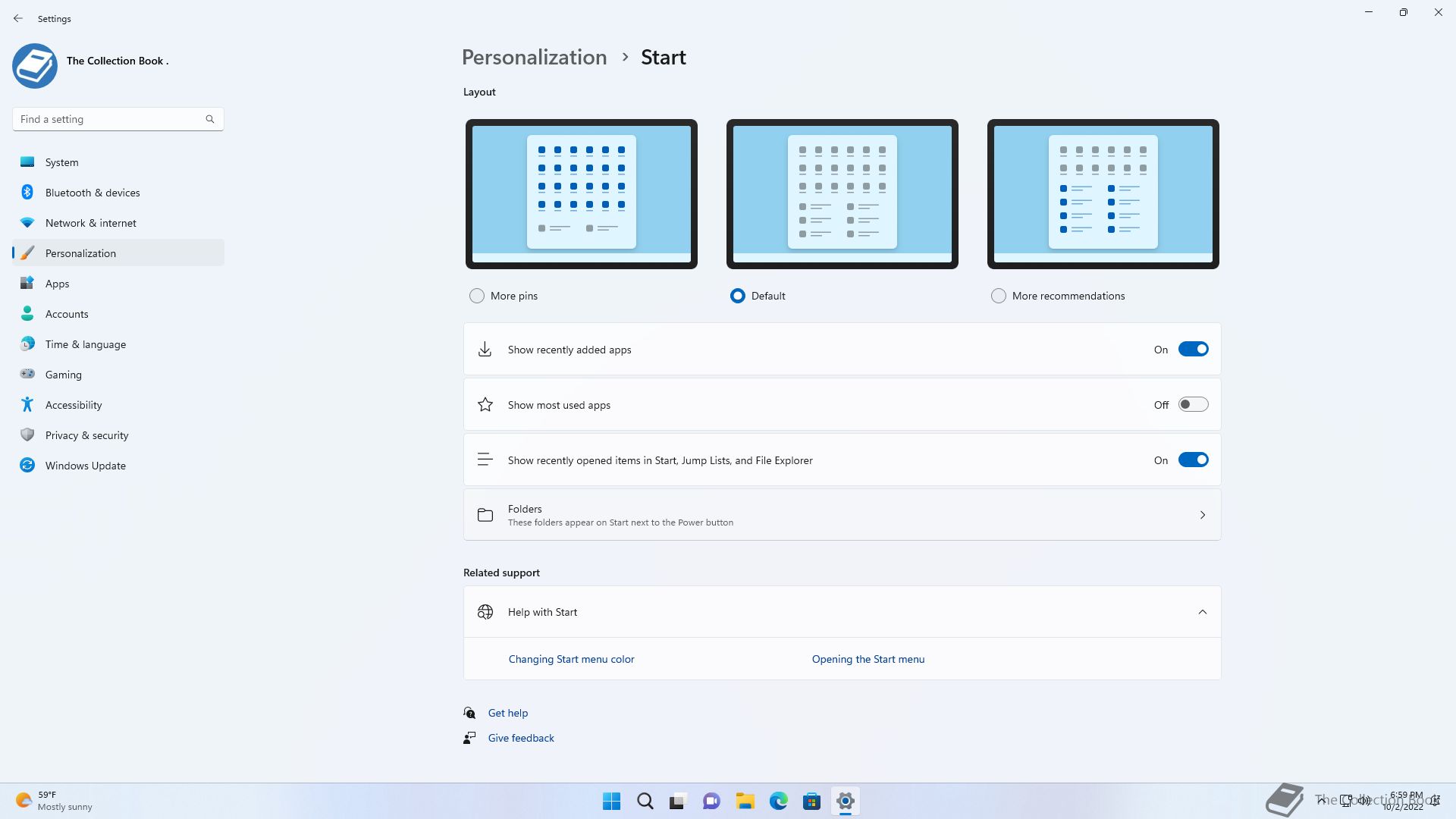This screenshot has width=1456, height=819.
Task: Open the weather widget showing 59°F
Action: pyautogui.click(x=53, y=801)
